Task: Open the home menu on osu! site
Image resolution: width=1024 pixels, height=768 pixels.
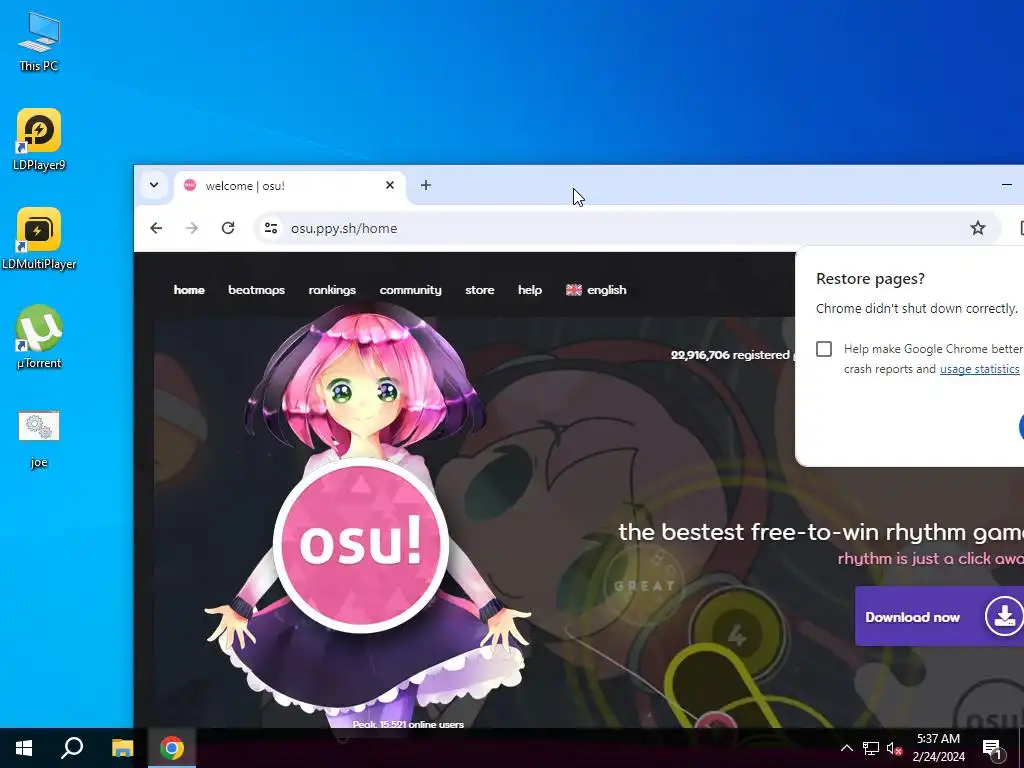Action: [x=189, y=290]
